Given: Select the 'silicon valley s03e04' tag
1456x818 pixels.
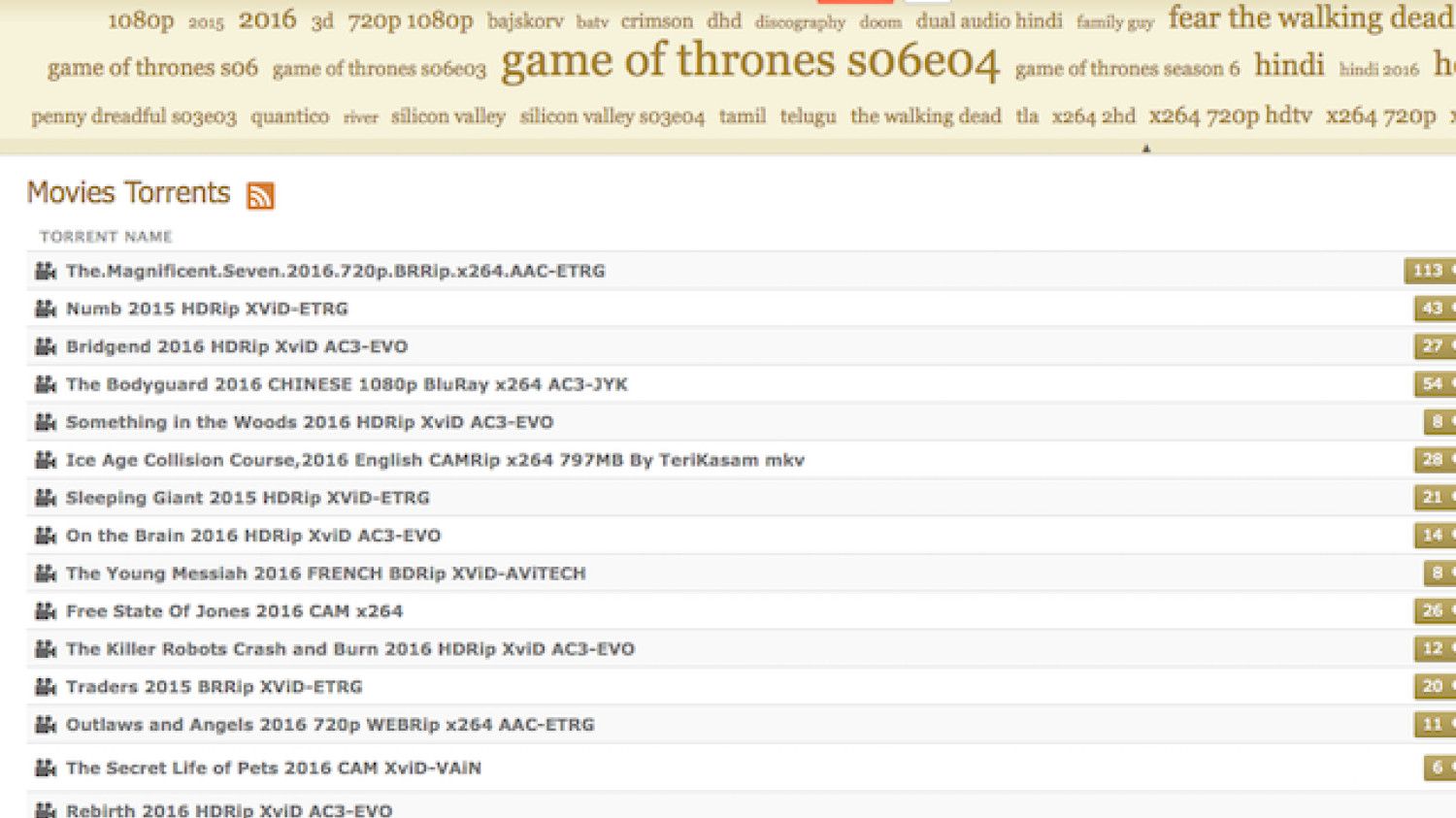Looking at the screenshot, I should coord(612,116).
